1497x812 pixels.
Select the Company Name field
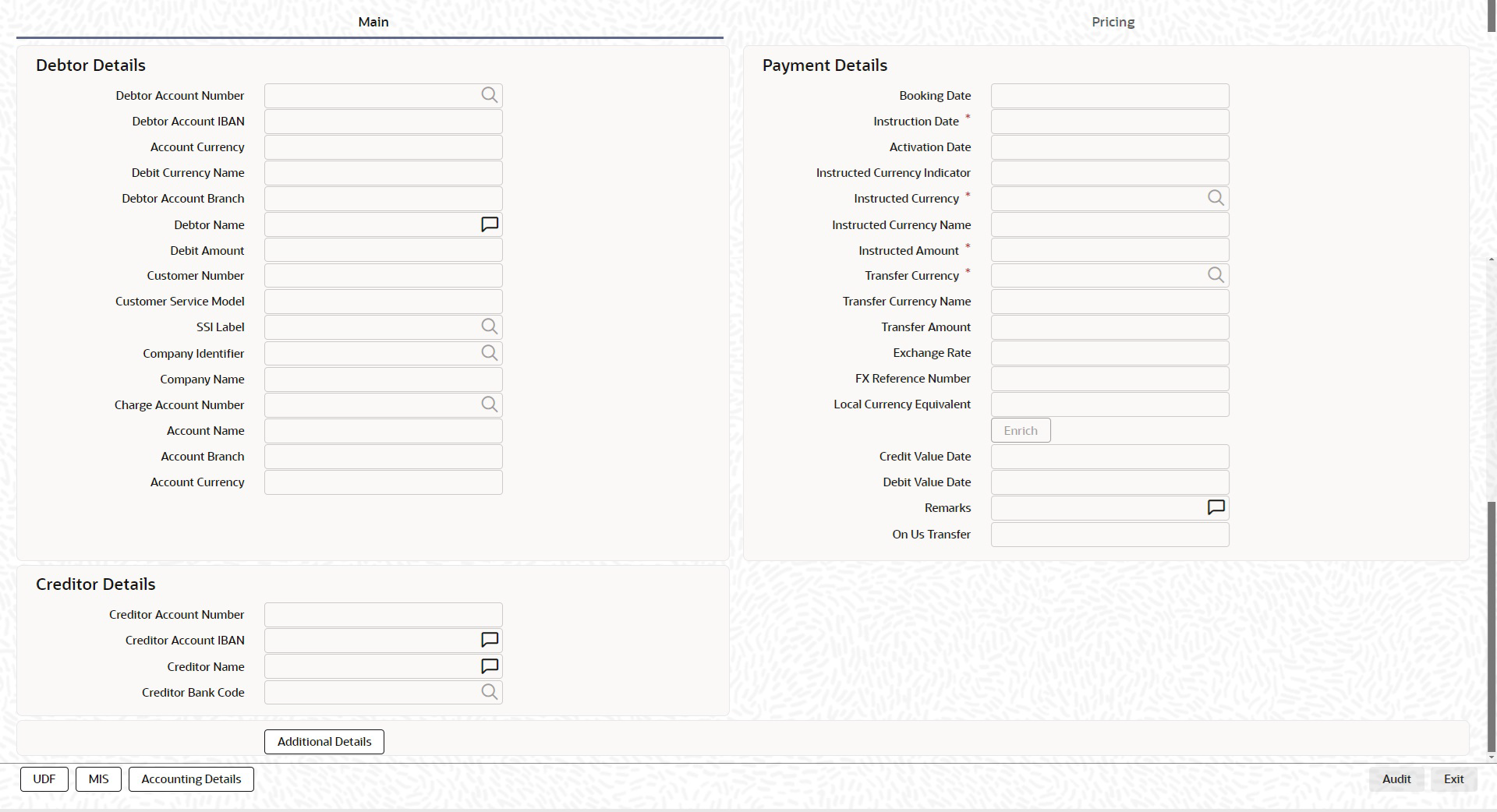pyautogui.click(x=384, y=380)
